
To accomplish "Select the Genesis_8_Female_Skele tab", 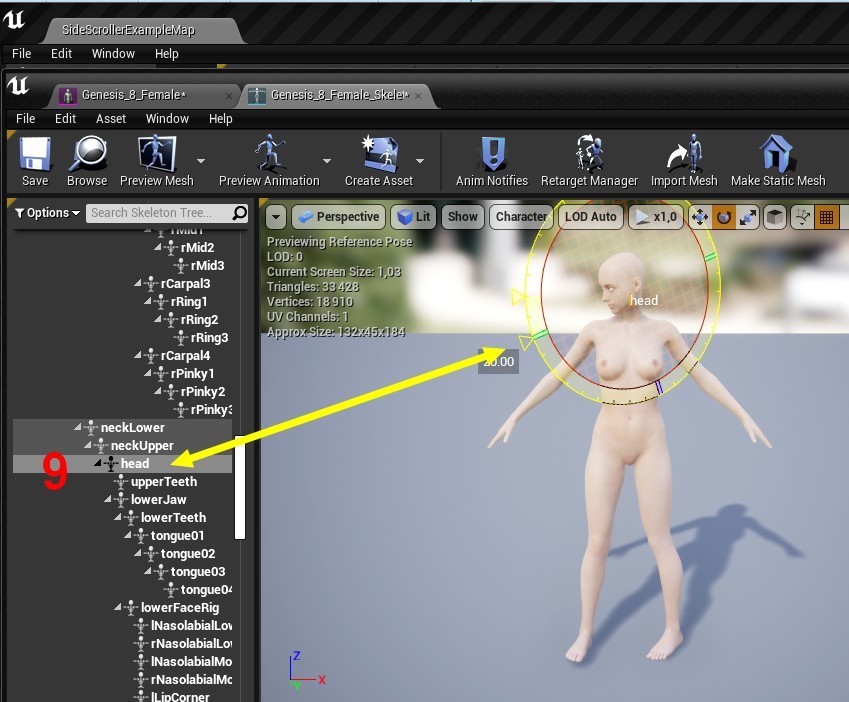I will point(339,95).
